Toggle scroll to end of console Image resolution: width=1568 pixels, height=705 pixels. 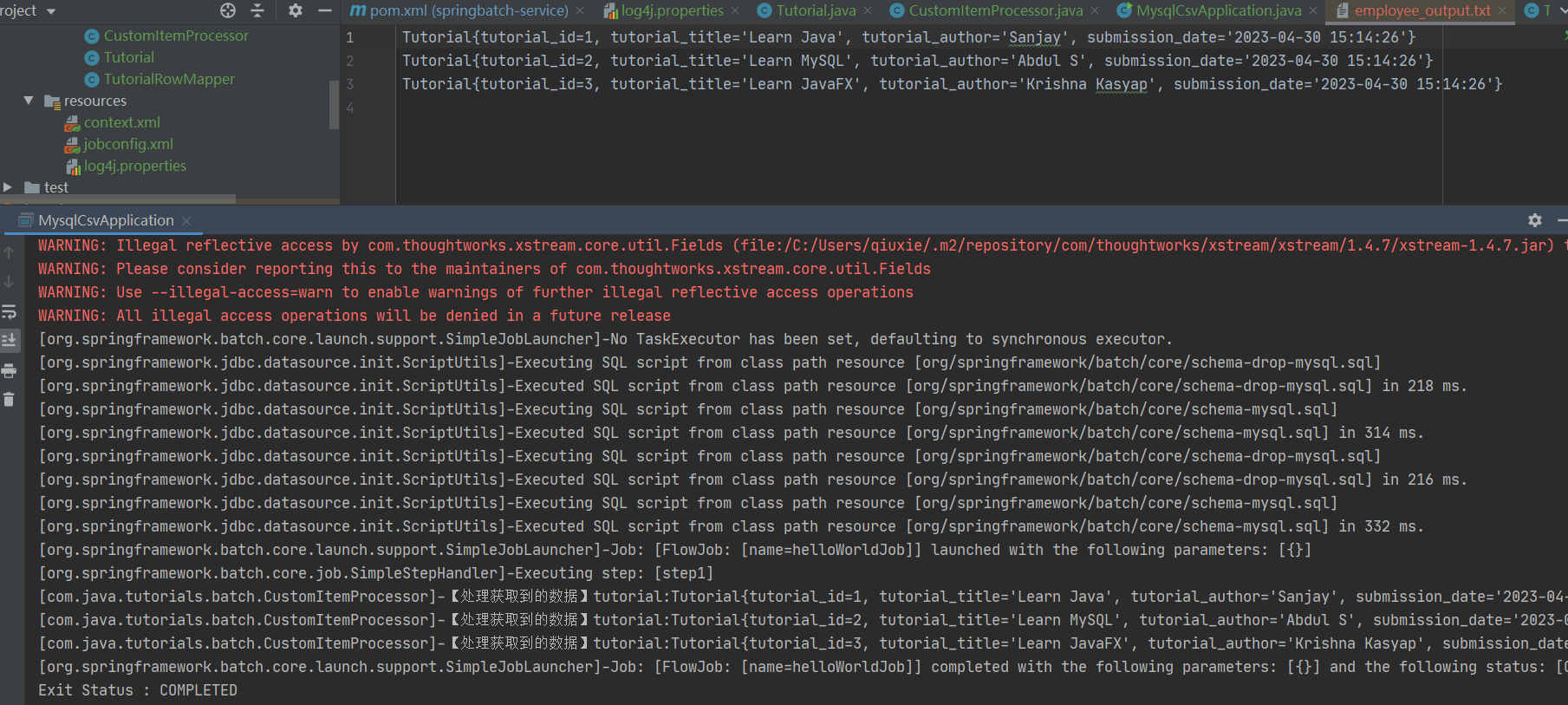[9, 341]
